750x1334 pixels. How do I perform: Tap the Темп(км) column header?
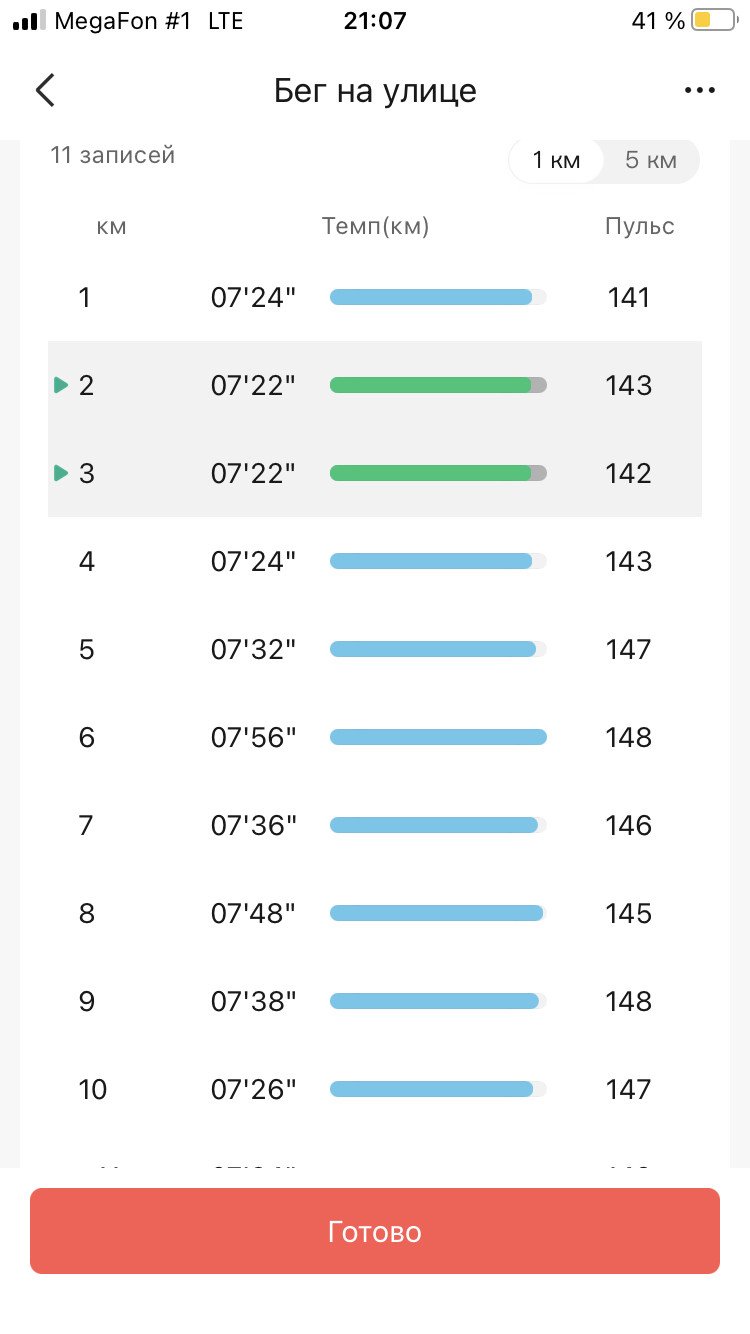tap(375, 227)
